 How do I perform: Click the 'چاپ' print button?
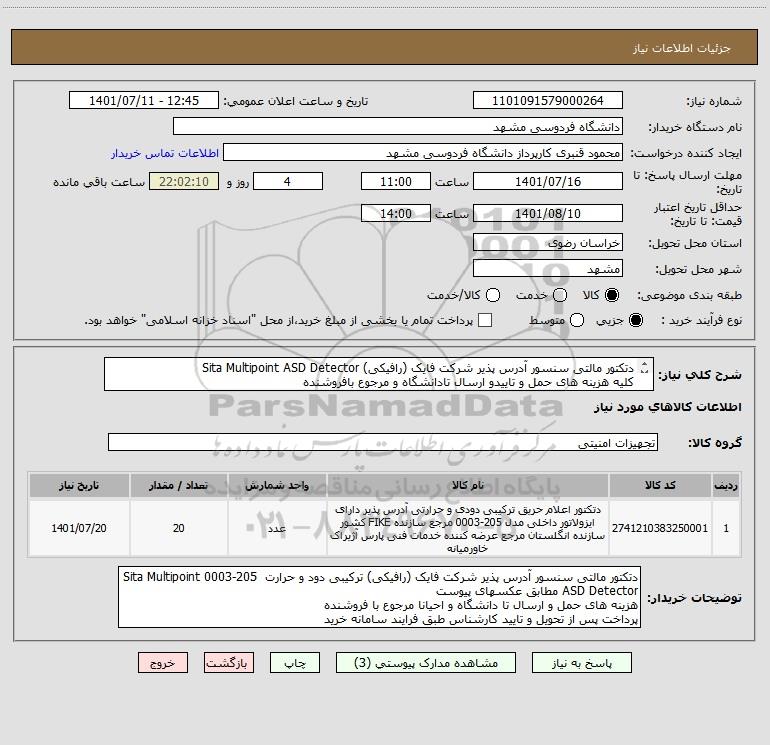[x=295, y=663]
